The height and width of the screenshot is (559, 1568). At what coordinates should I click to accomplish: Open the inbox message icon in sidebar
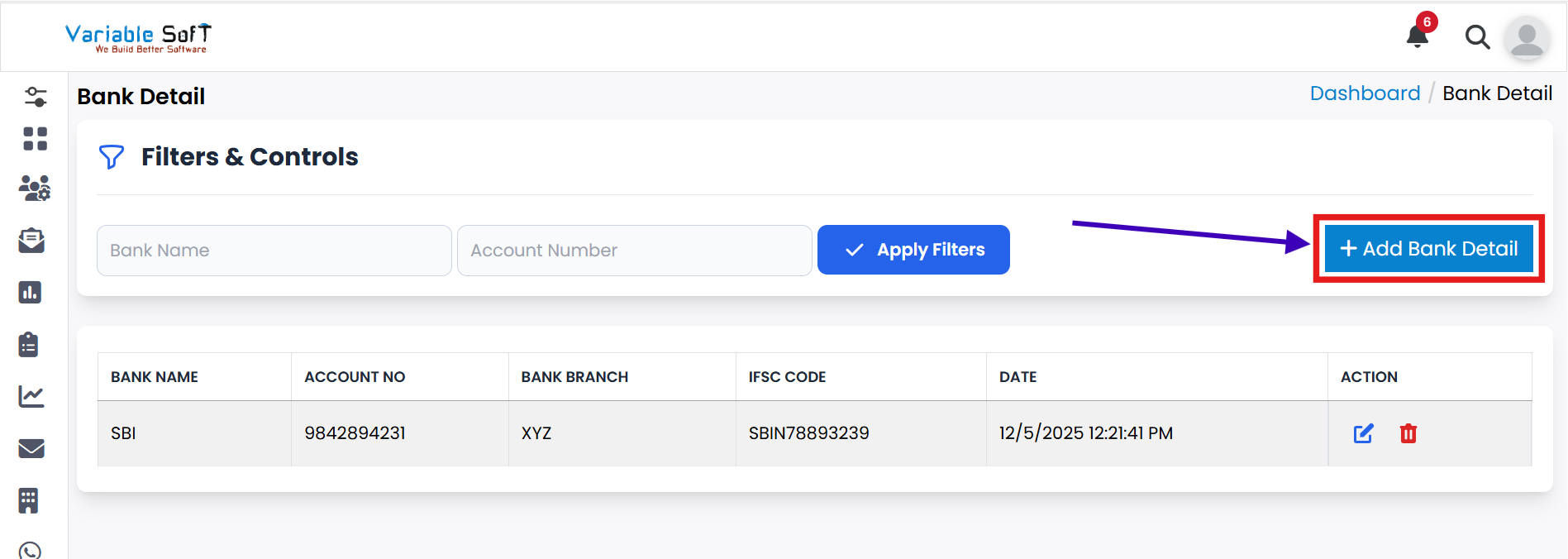tap(31, 241)
